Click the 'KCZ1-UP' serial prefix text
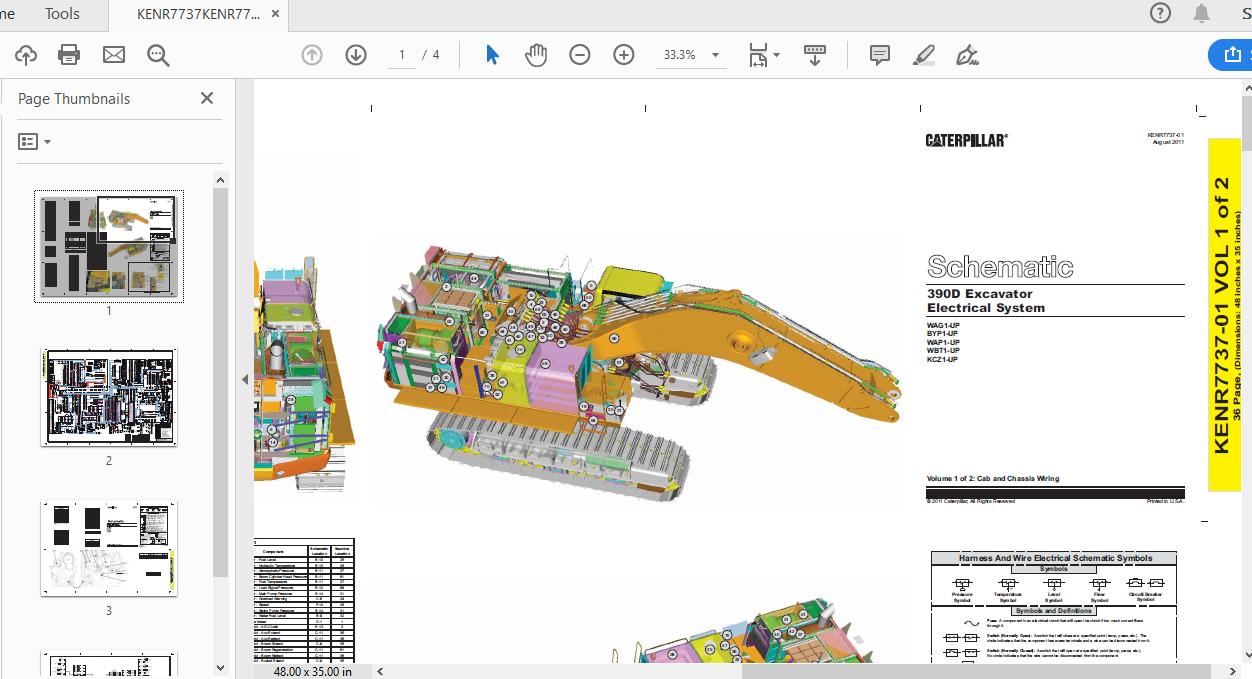This screenshot has width=1252, height=679. pyautogui.click(x=943, y=359)
